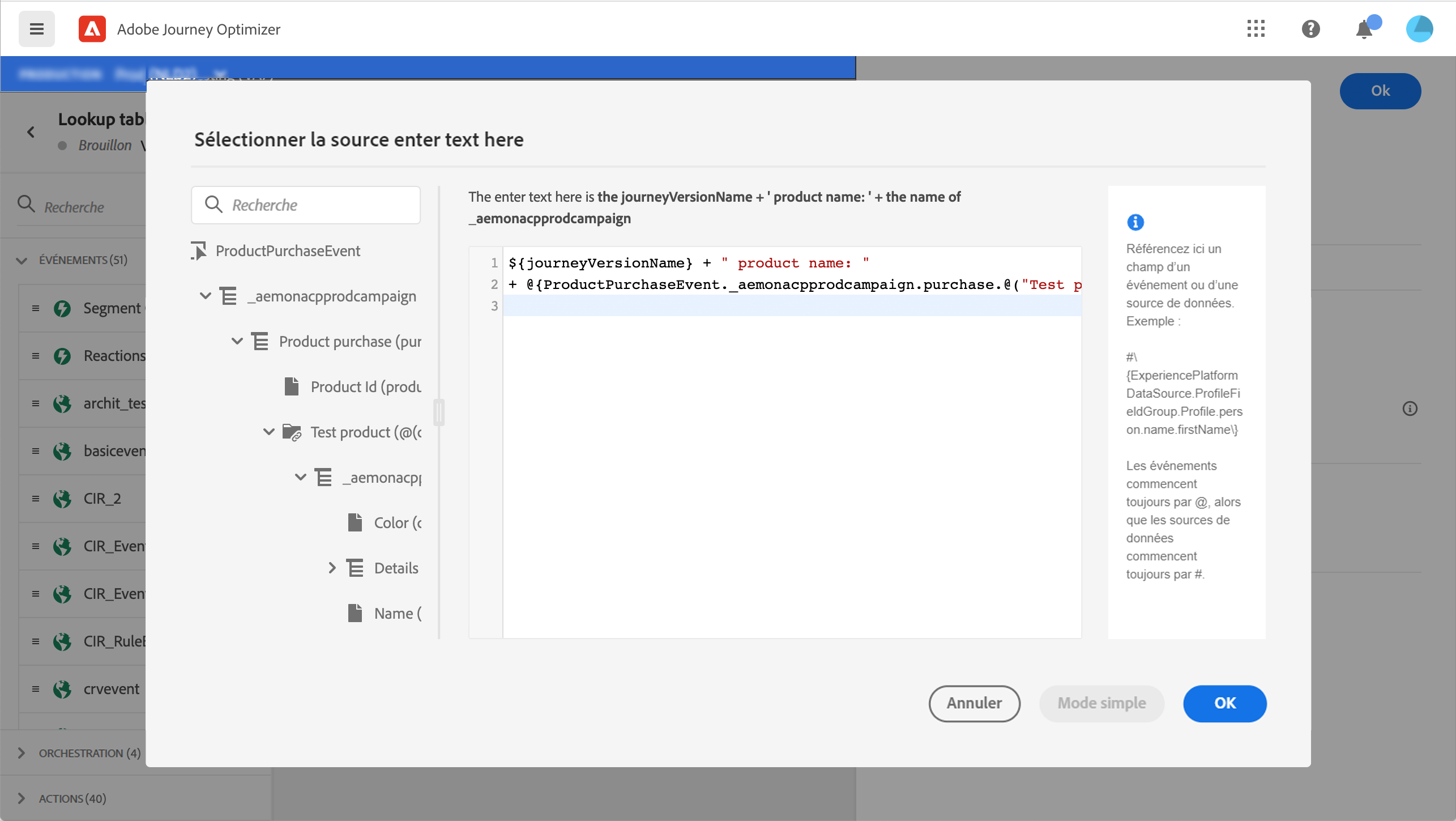Confirm with the dialog OK button
Image resolution: width=1456 pixels, height=821 pixels.
[x=1224, y=703]
